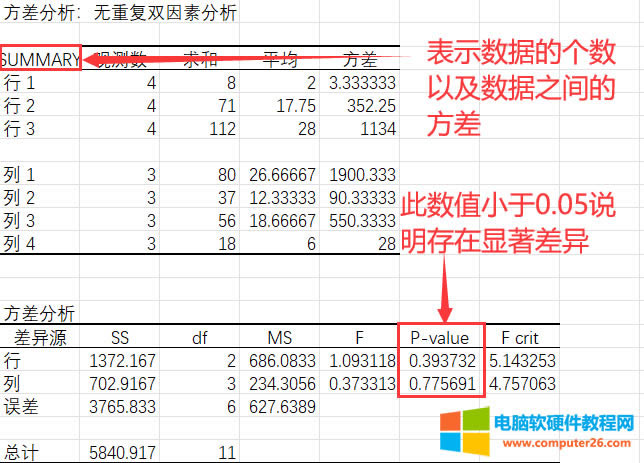The height and width of the screenshot is (463, 644).
Task: Click the 差异源 column header
Action: 40,338
